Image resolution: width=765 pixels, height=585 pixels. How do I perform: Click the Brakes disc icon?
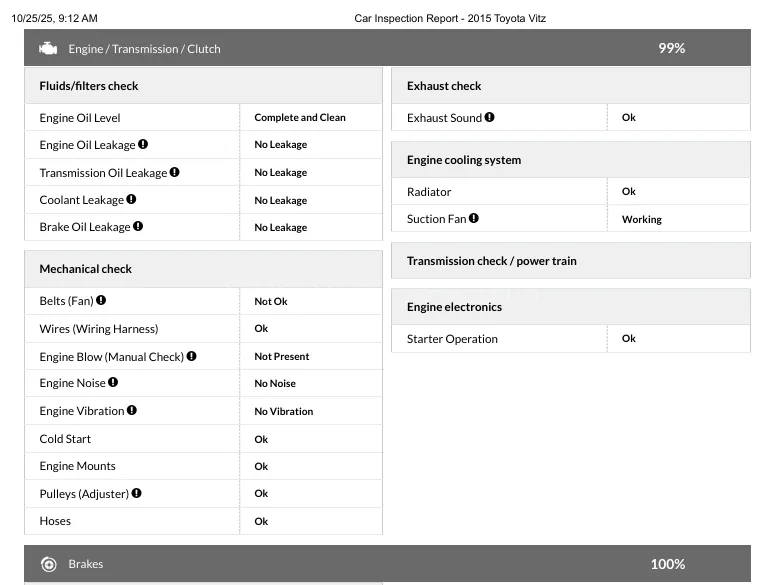click(48, 564)
